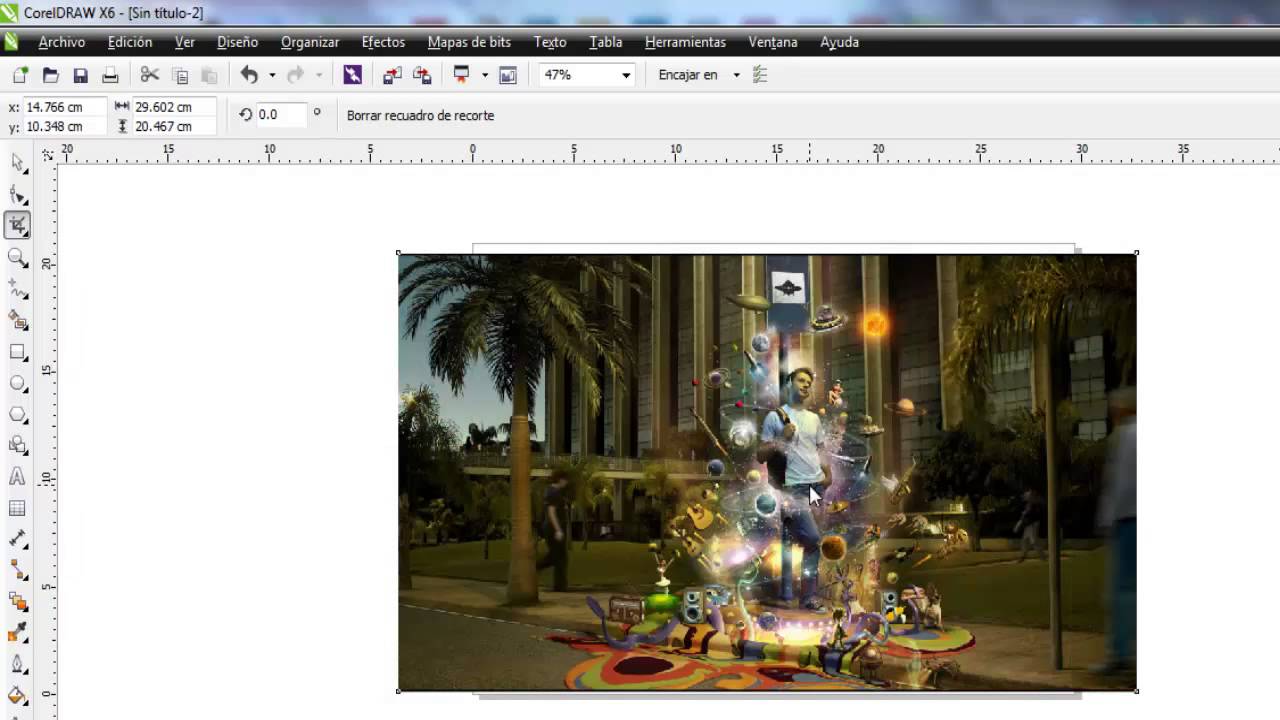Undo the last action
This screenshot has width=1280, height=720.
click(x=249, y=75)
